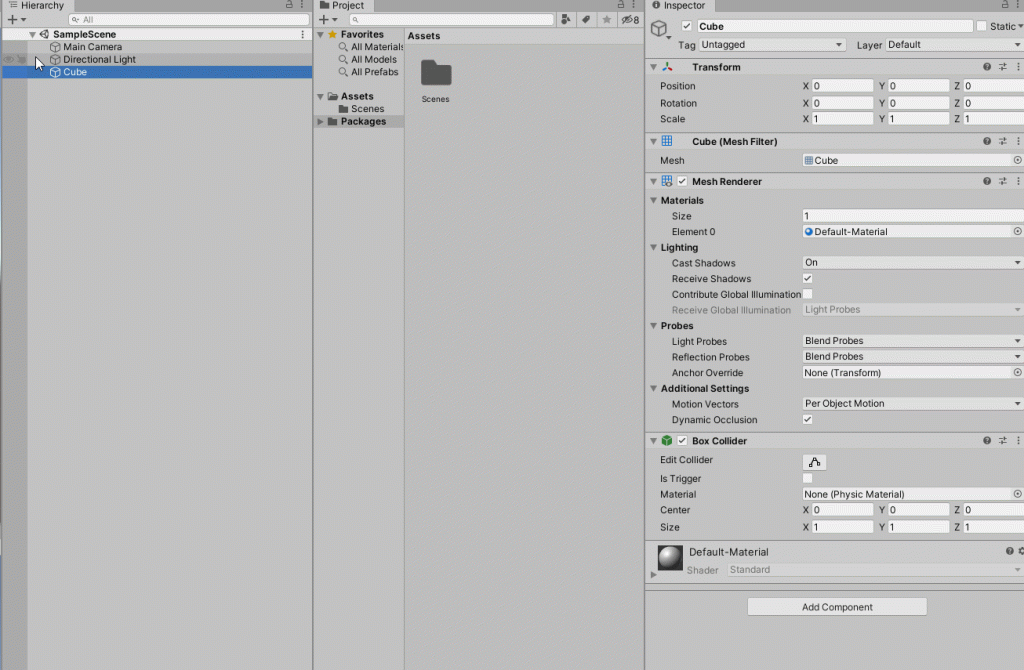Click the cube icon beside Cube's name in Inspector
The height and width of the screenshot is (670, 1024).
click(659, 28)
